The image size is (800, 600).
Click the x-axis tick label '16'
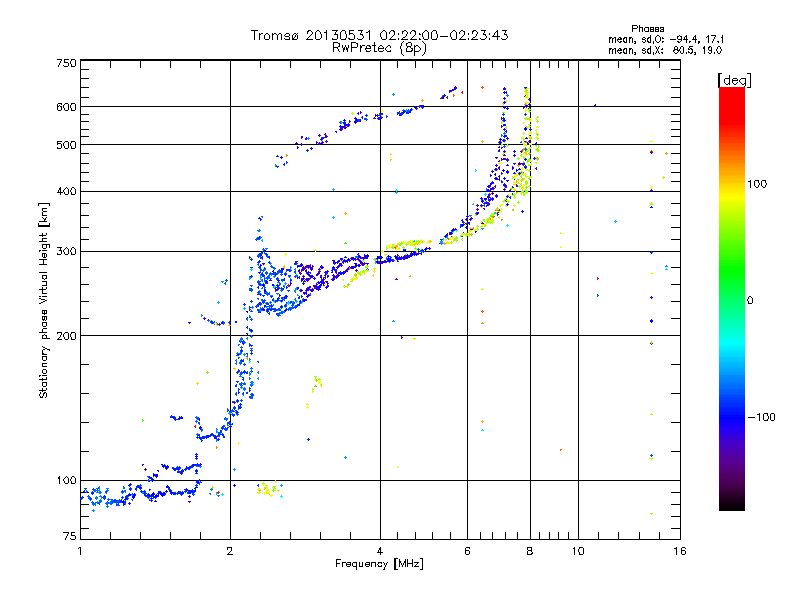(680, 551)
